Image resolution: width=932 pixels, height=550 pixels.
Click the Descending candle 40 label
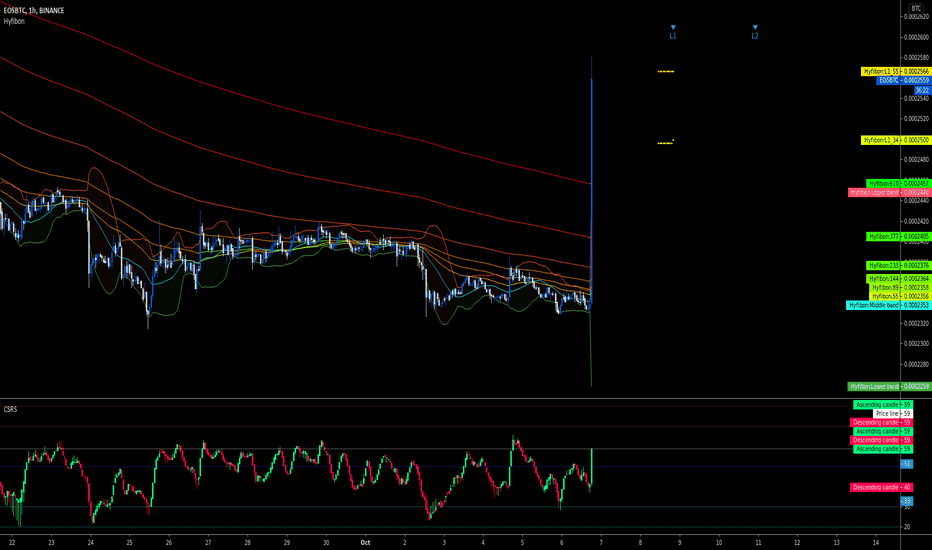(x=881, y=488)
